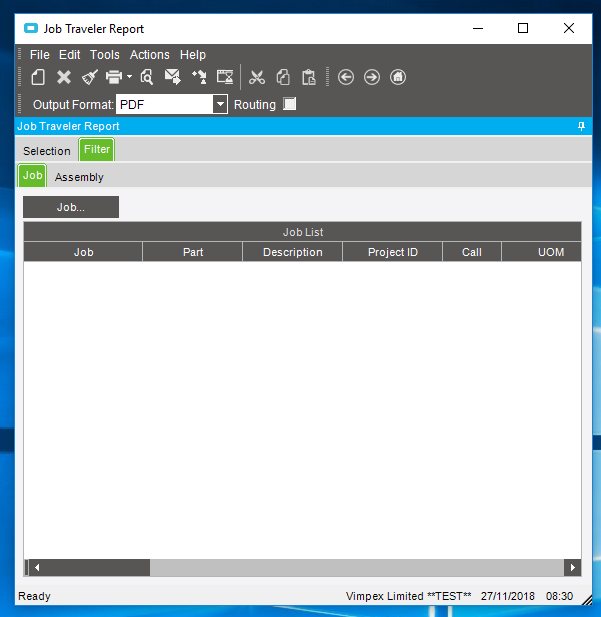Viewport: 601px width, 617px height.
Task: Pin the Job Traveler Report panel
Action: (x=581, y=126)
